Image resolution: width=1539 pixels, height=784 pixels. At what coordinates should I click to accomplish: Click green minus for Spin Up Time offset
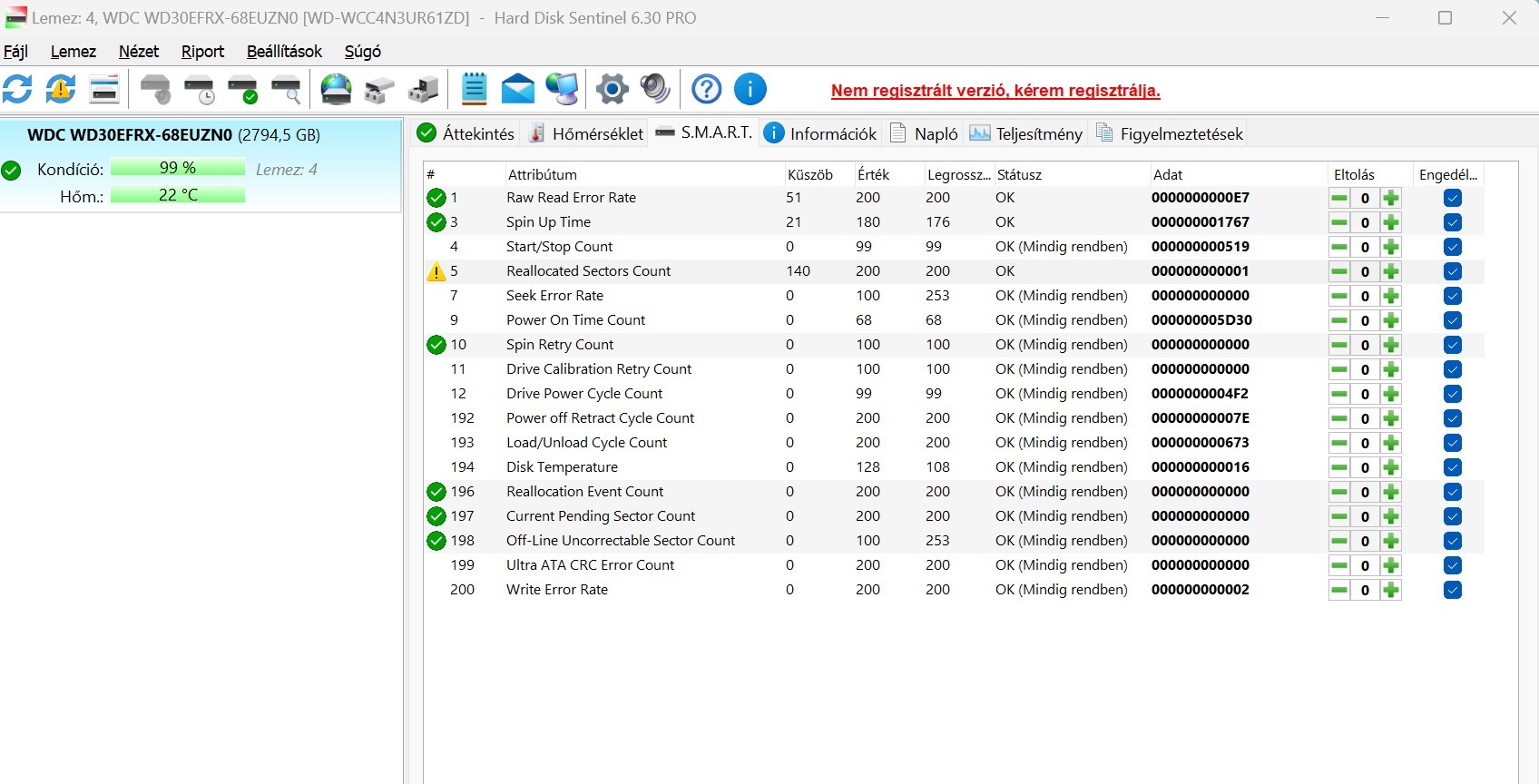[x=1339, y=222]
